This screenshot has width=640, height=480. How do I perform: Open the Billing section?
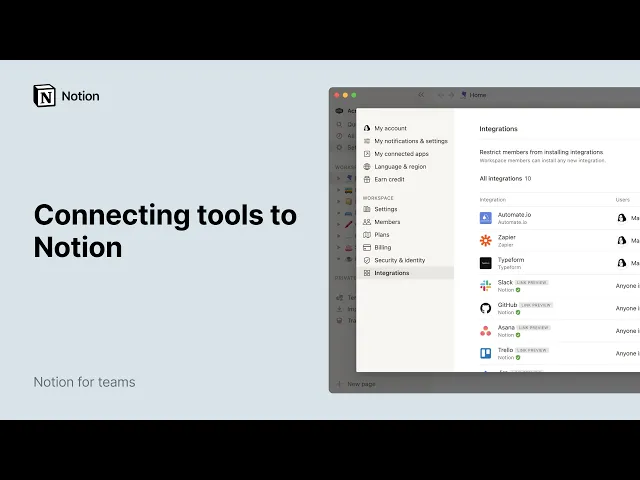(377, 247)
